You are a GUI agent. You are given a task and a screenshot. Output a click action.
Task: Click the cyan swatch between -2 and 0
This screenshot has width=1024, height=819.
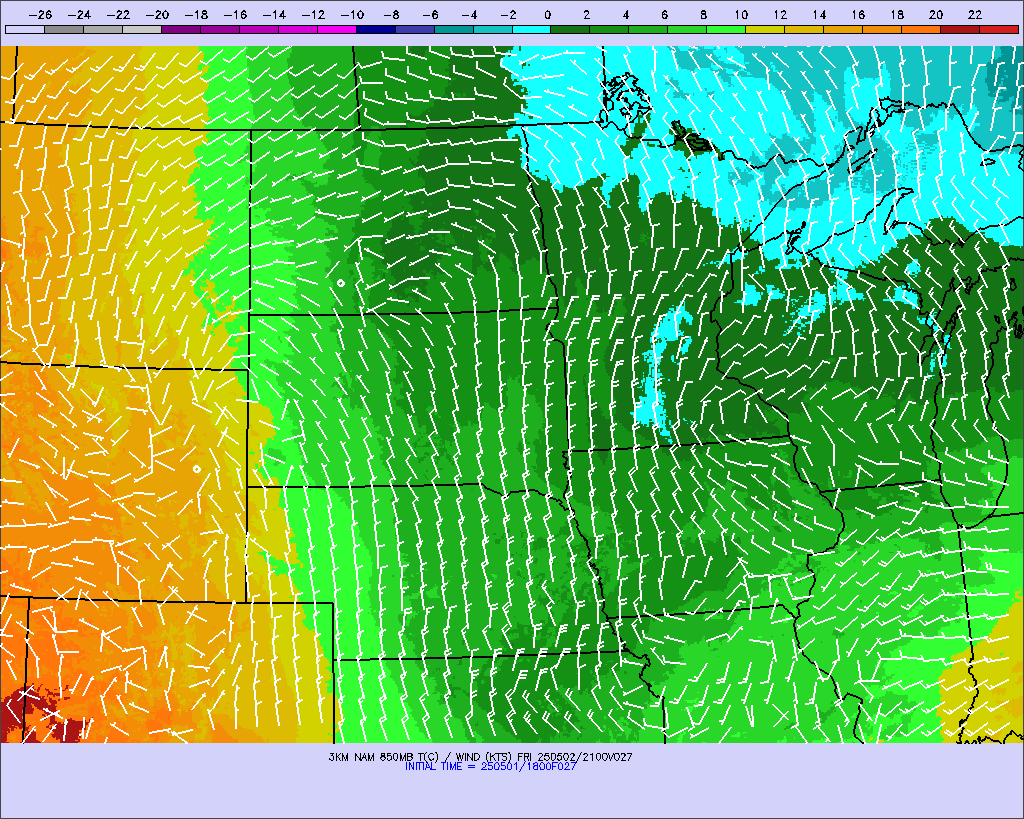pyautogui.click(x=532, y=29)
